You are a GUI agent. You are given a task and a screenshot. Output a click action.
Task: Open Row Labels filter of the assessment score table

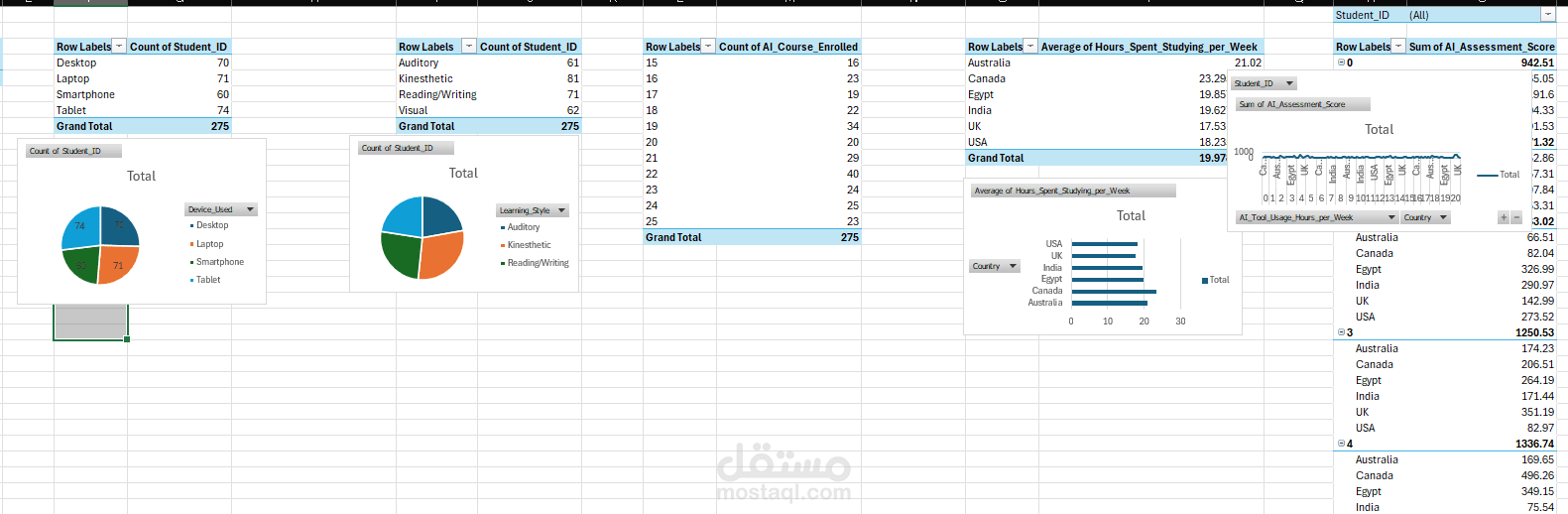[1398, 47]
